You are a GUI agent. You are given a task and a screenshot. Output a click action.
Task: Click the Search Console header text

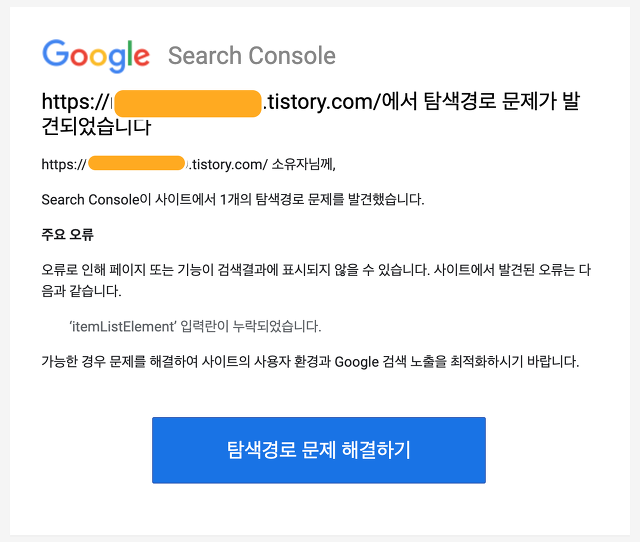click(x=252, y=56)
